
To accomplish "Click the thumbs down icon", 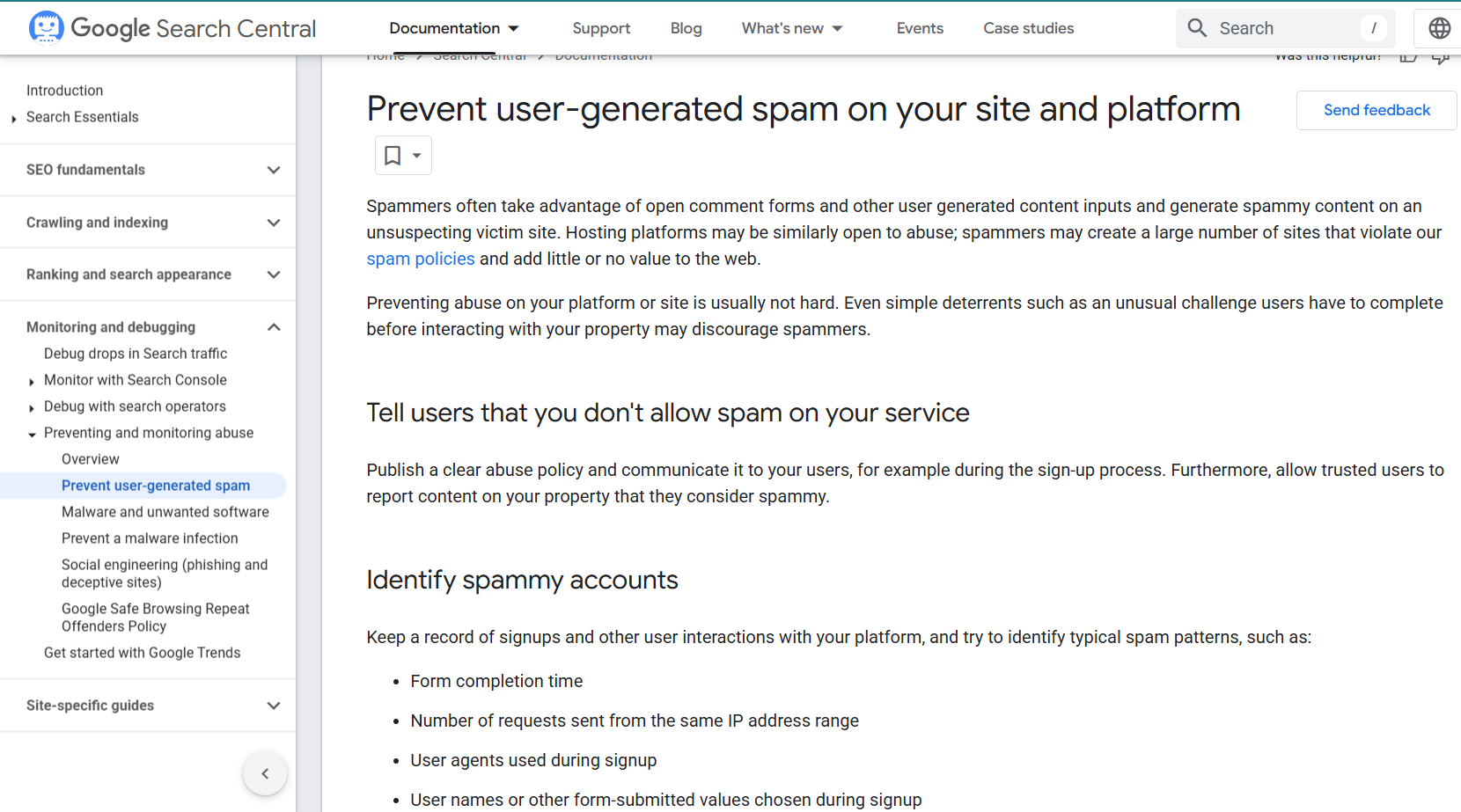I will (x=1441, y=58).
